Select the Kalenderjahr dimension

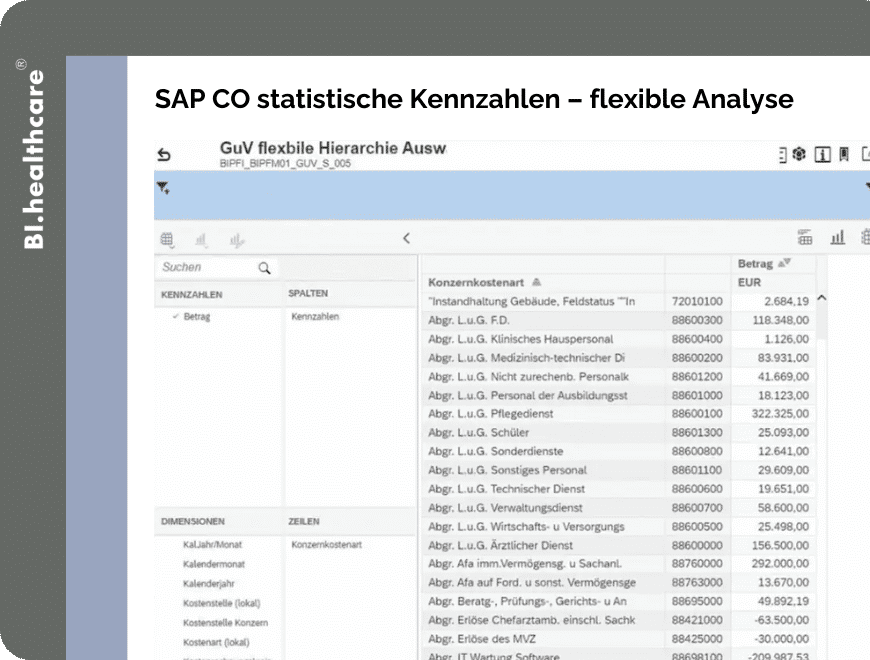pos(209,583)
